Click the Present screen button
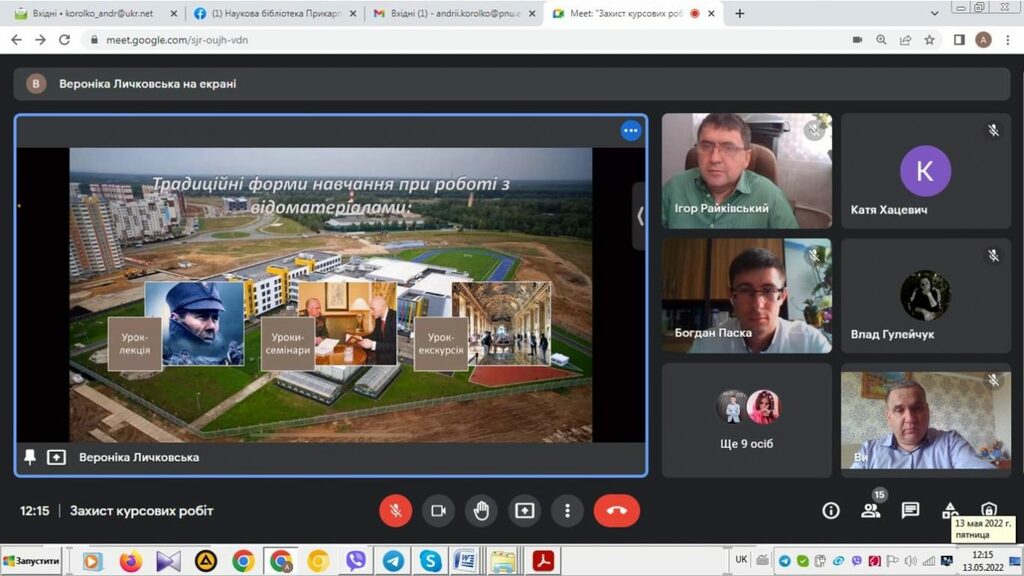This screenshot has height=576, width=1024. click(x=524, y=510)
